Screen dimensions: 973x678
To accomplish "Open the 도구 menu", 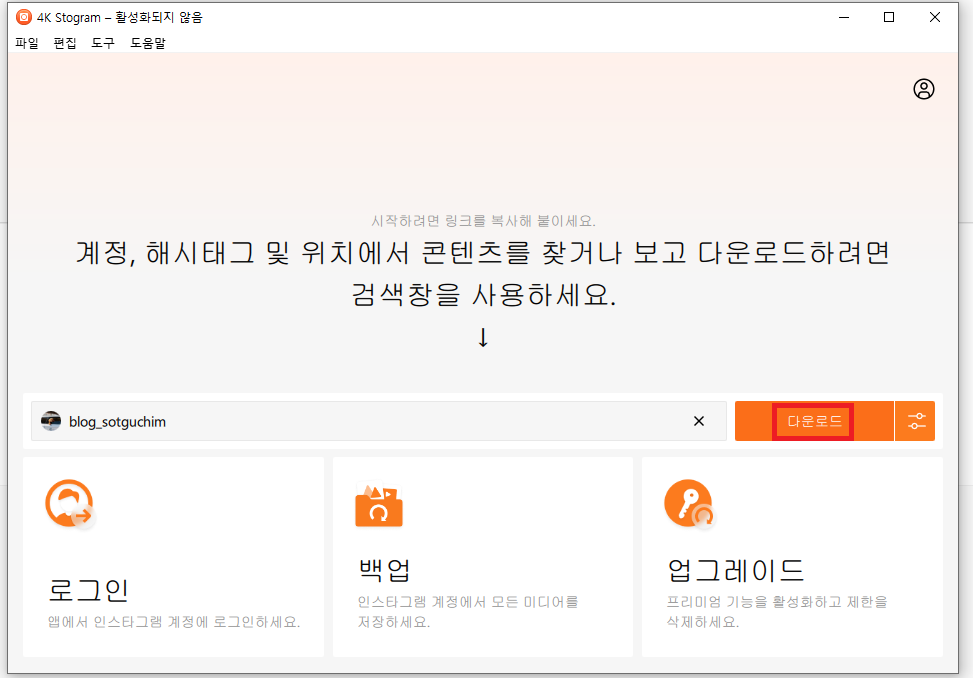I will (x=103, y=43).
